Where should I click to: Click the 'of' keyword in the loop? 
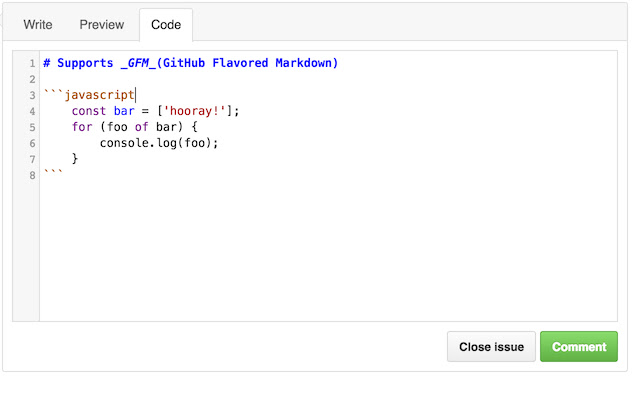141,127
